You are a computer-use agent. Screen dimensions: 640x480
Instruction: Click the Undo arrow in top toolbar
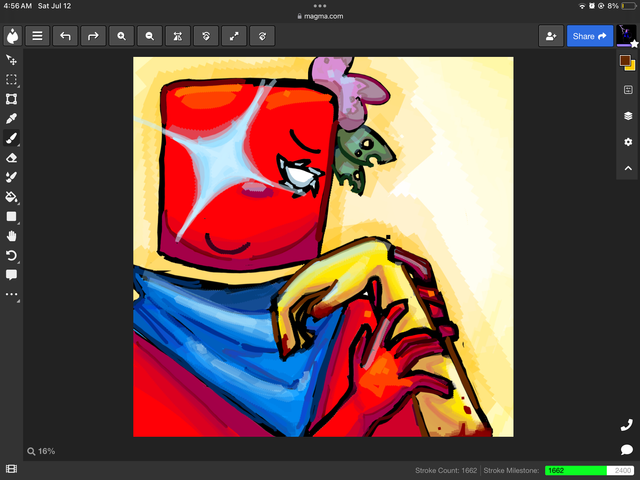pyautogui.click(x=65, y=36)
